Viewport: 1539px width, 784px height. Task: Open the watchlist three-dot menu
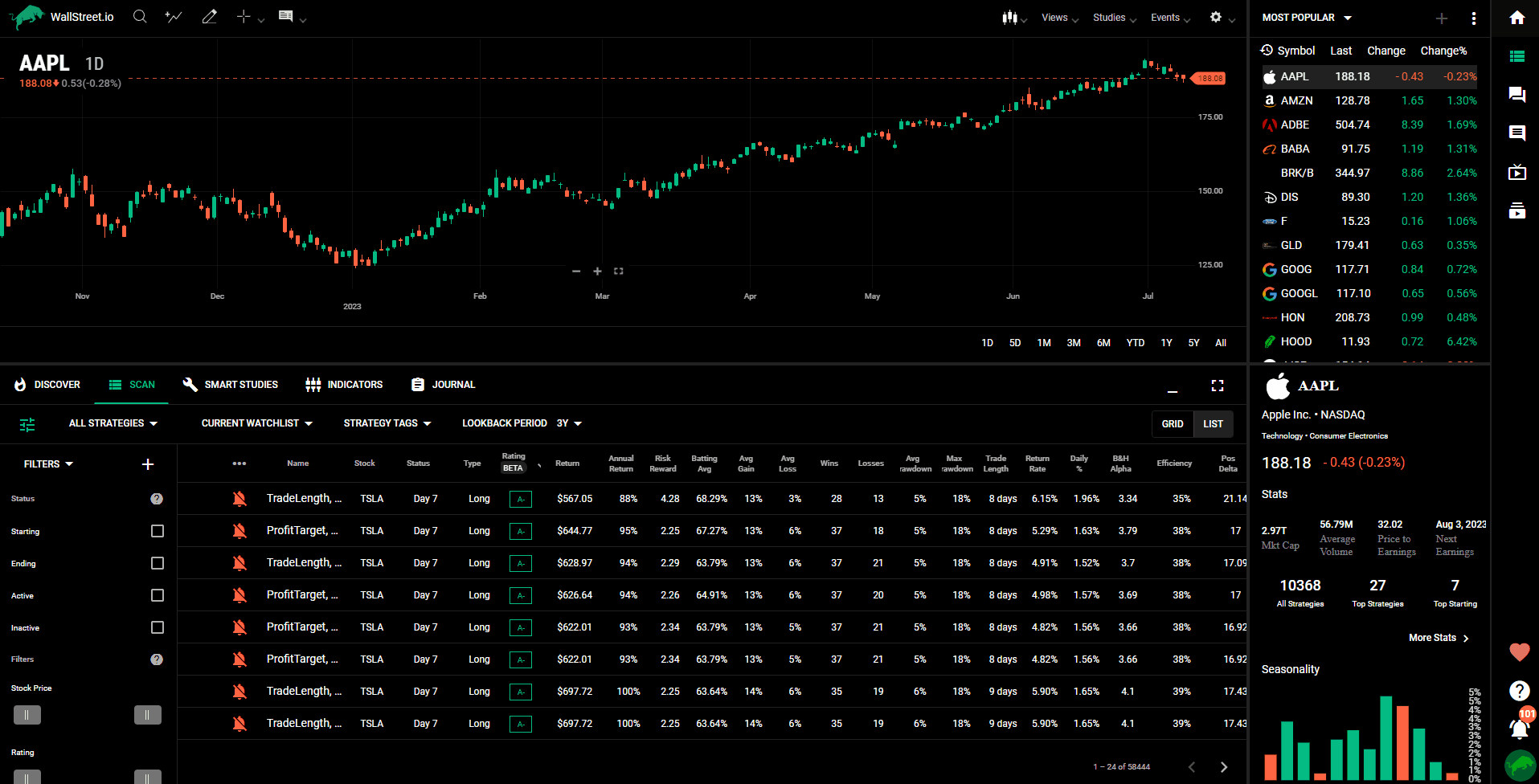(x=1474, y=18)
